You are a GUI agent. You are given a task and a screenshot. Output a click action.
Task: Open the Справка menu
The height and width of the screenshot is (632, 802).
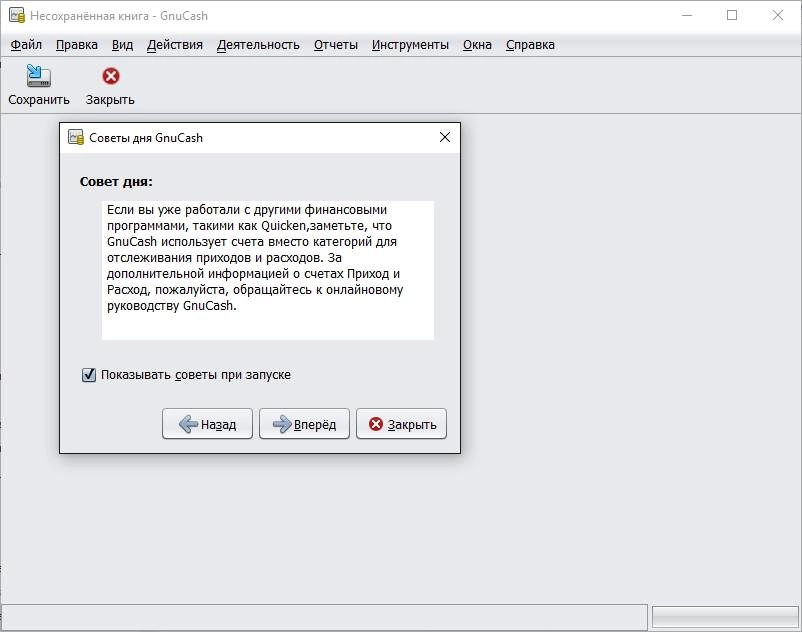click(530, 45)
